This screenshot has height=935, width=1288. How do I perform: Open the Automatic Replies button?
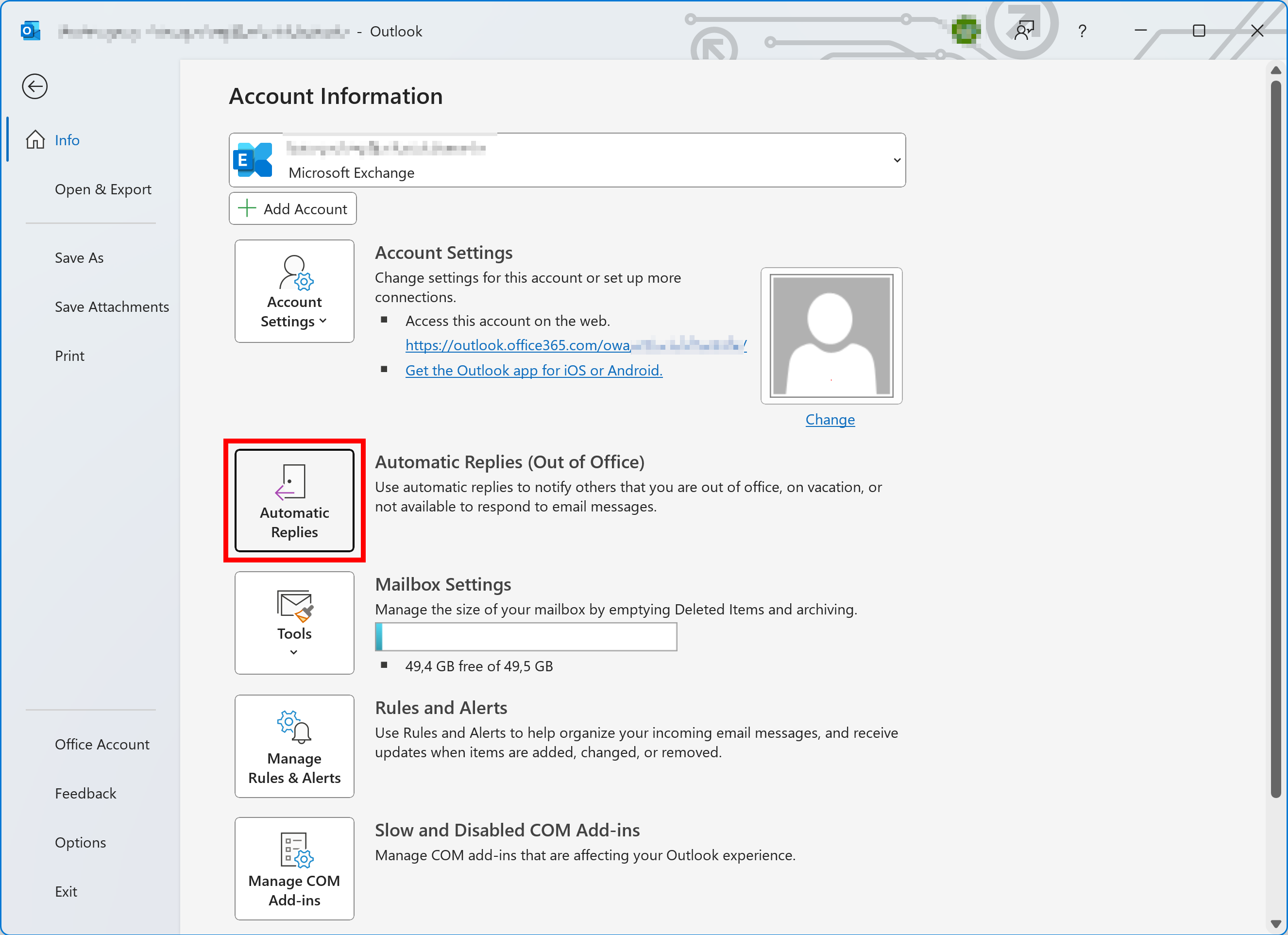point(294,500)
